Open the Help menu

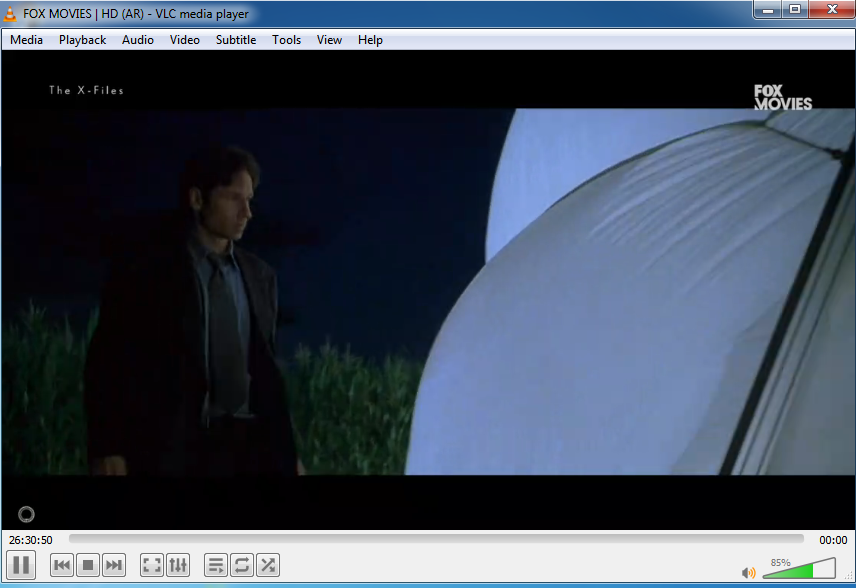tap(370, 40)
